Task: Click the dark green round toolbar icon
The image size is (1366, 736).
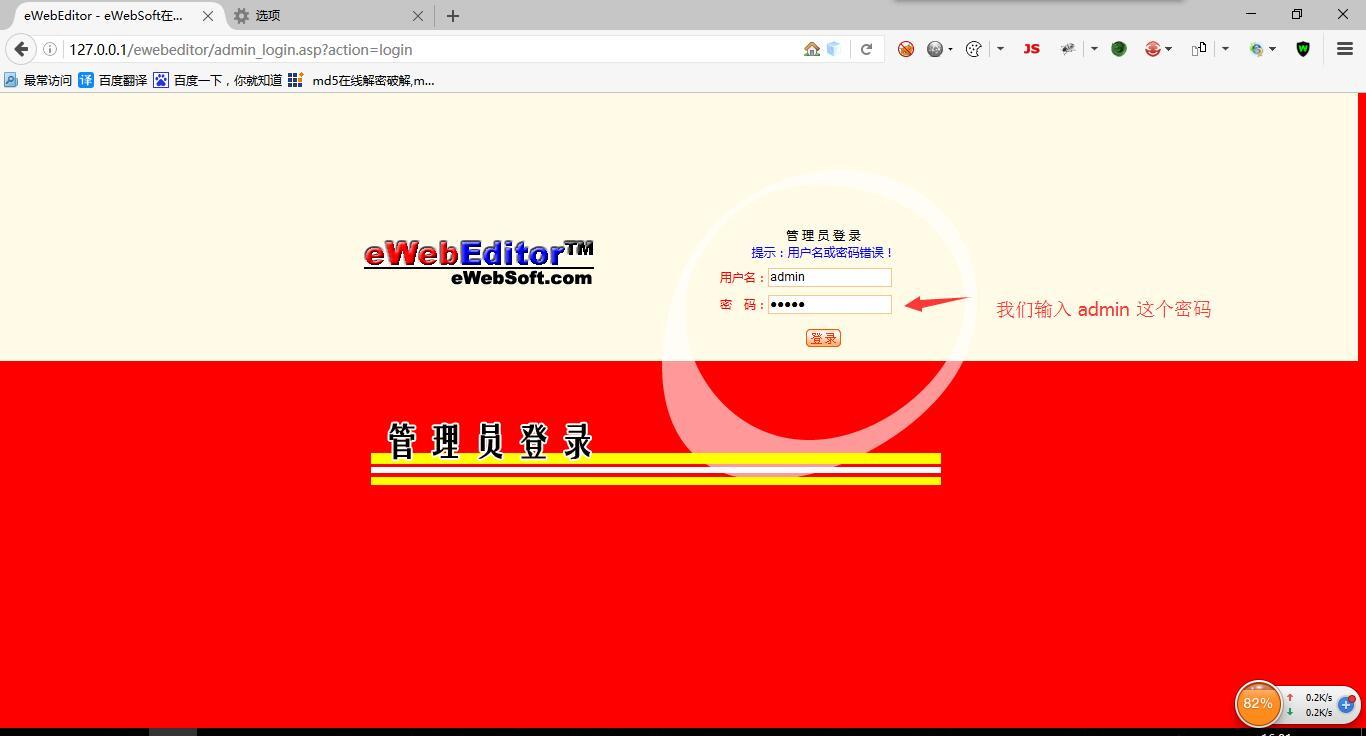Action: [1119, 49]
